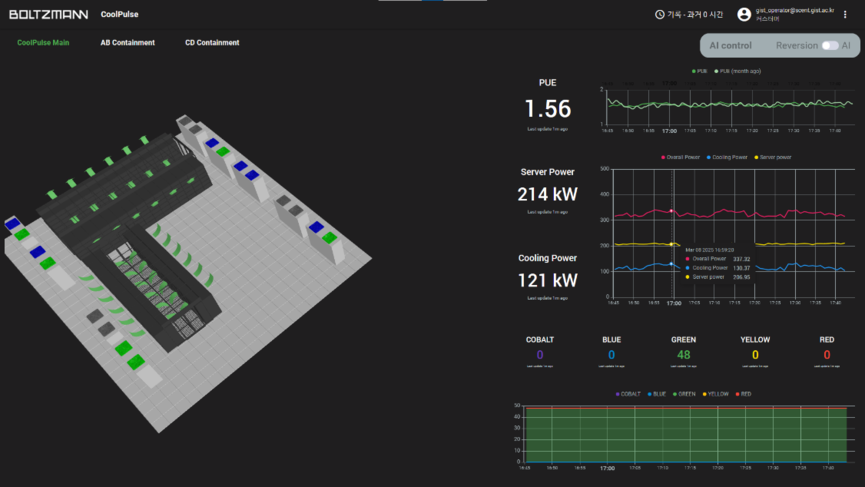Toggle Cooling Power legend entry
Screen dimensions: 865x487
coord(727,157)
